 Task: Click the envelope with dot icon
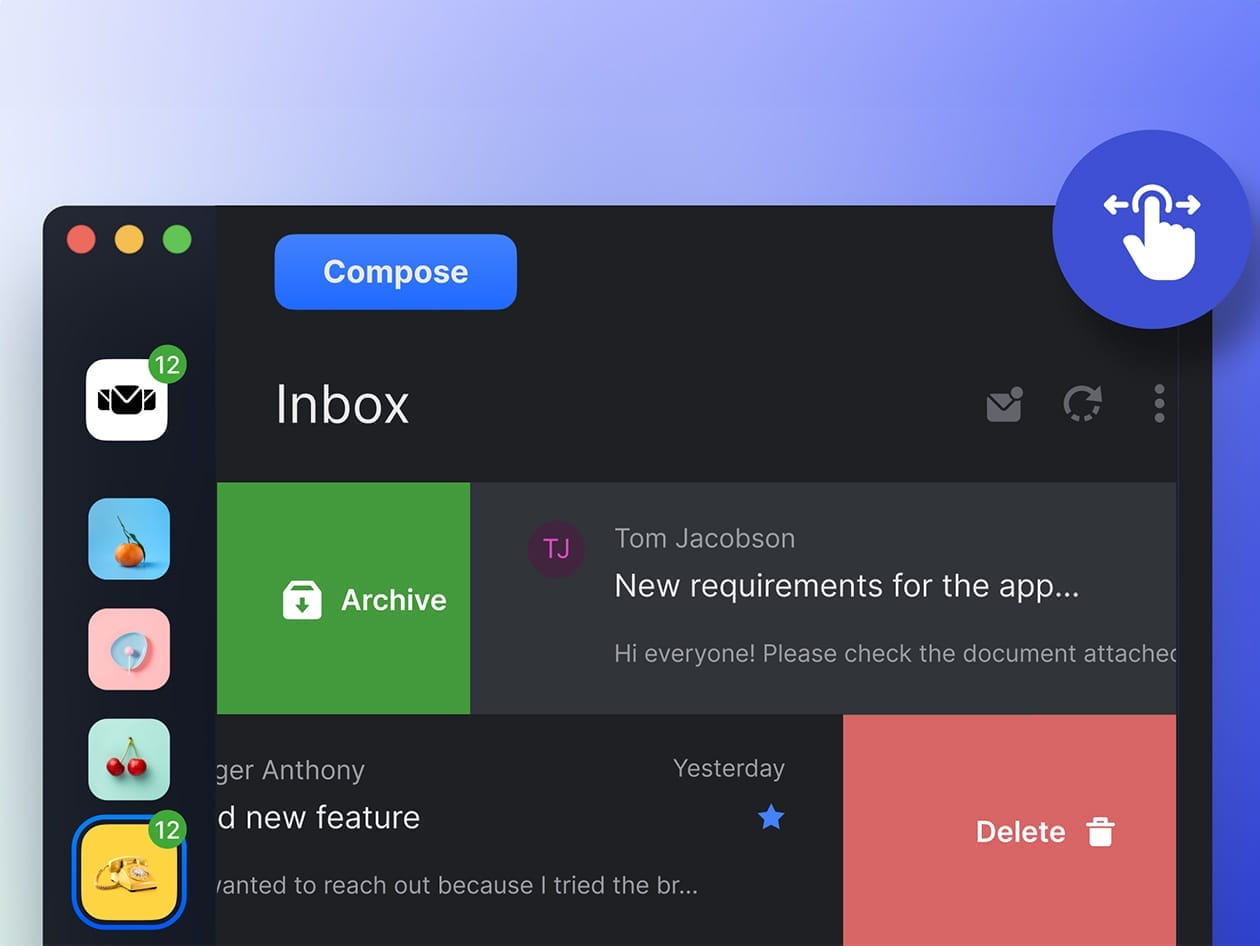[1004, 404]
